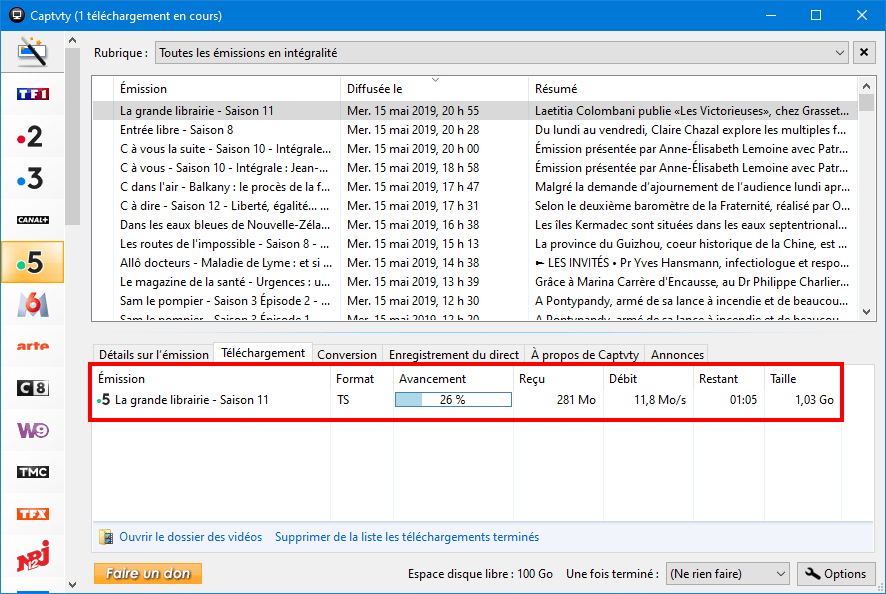
Task: Click the Reçu column header
Action: tap(558, 379)
